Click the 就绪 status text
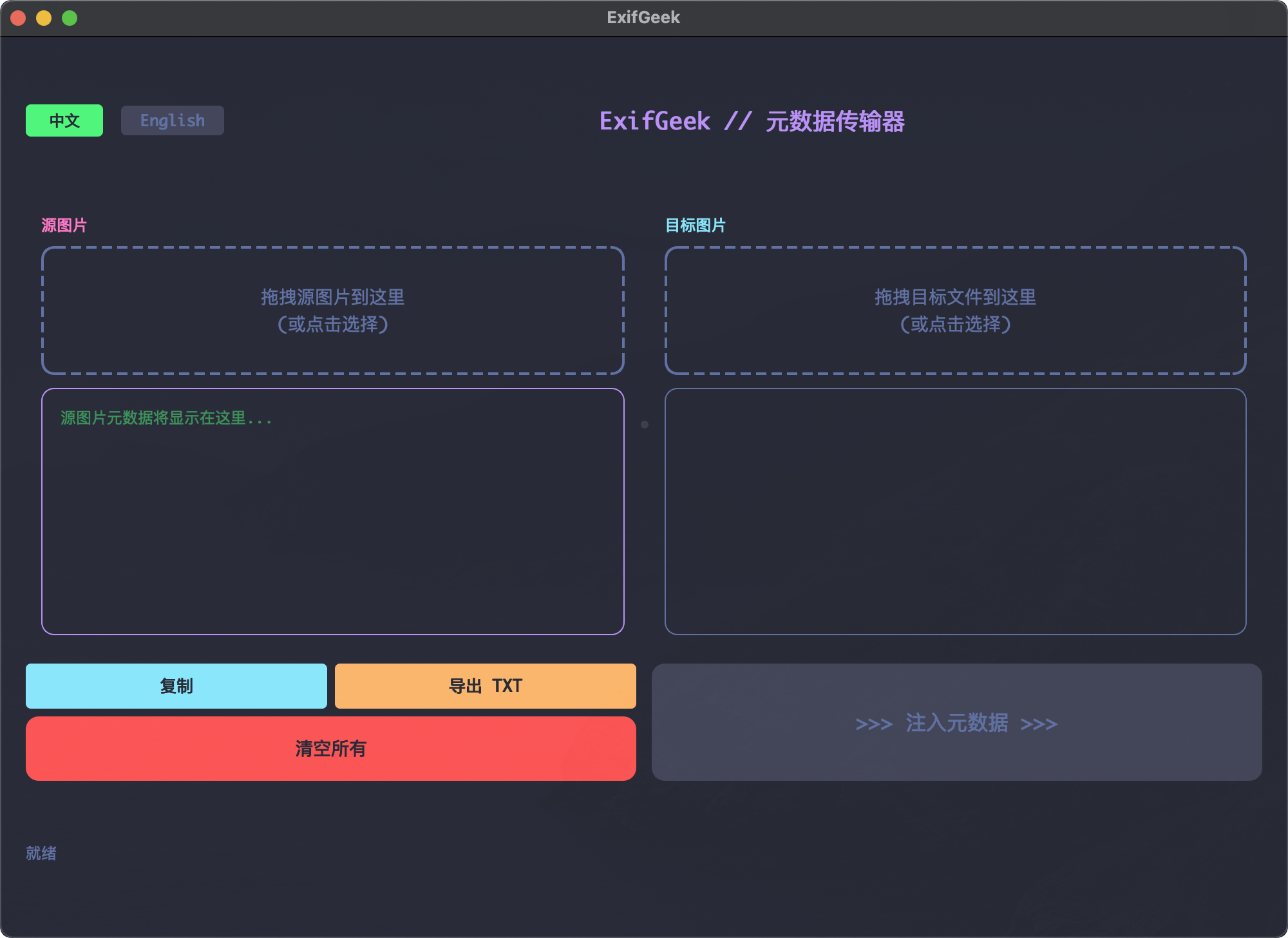Screen dimensions: 1288x938 coord(41,853)
